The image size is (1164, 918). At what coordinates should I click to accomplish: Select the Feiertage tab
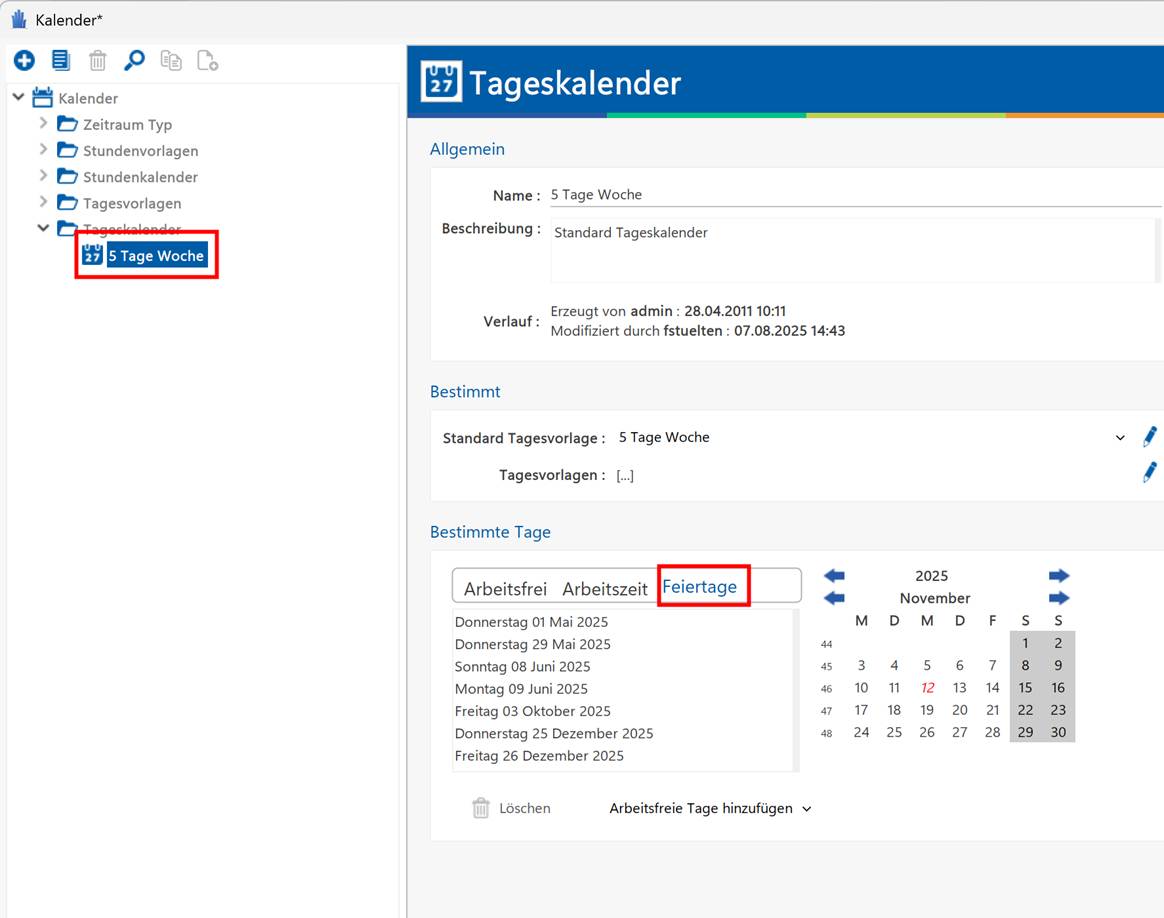(699, 586)
